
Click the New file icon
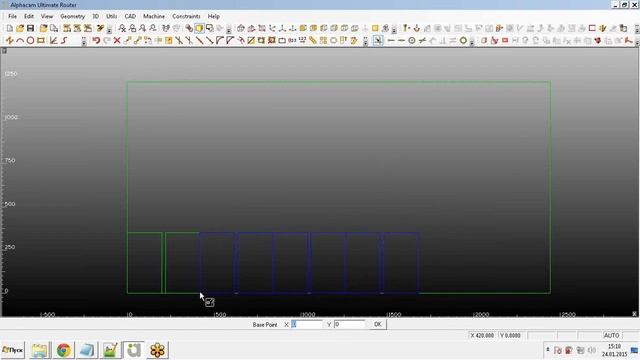click(10, 28)
